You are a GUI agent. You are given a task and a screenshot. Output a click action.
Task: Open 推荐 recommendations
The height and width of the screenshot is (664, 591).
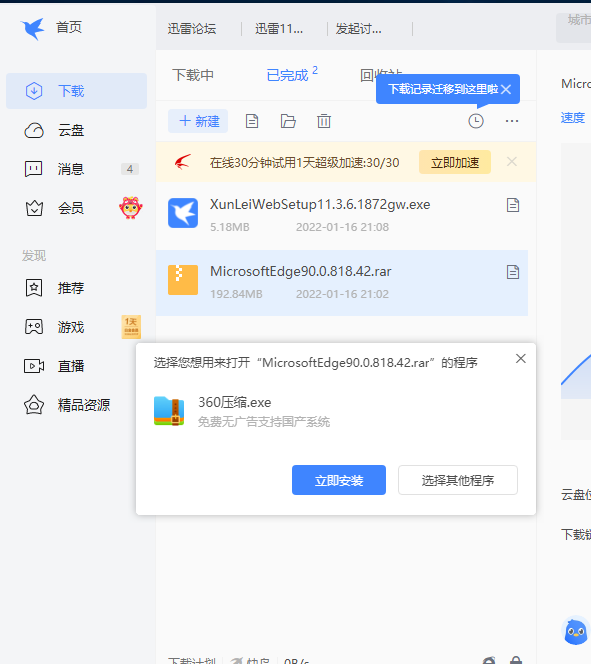pyautogui.click(x=71, y=288)
